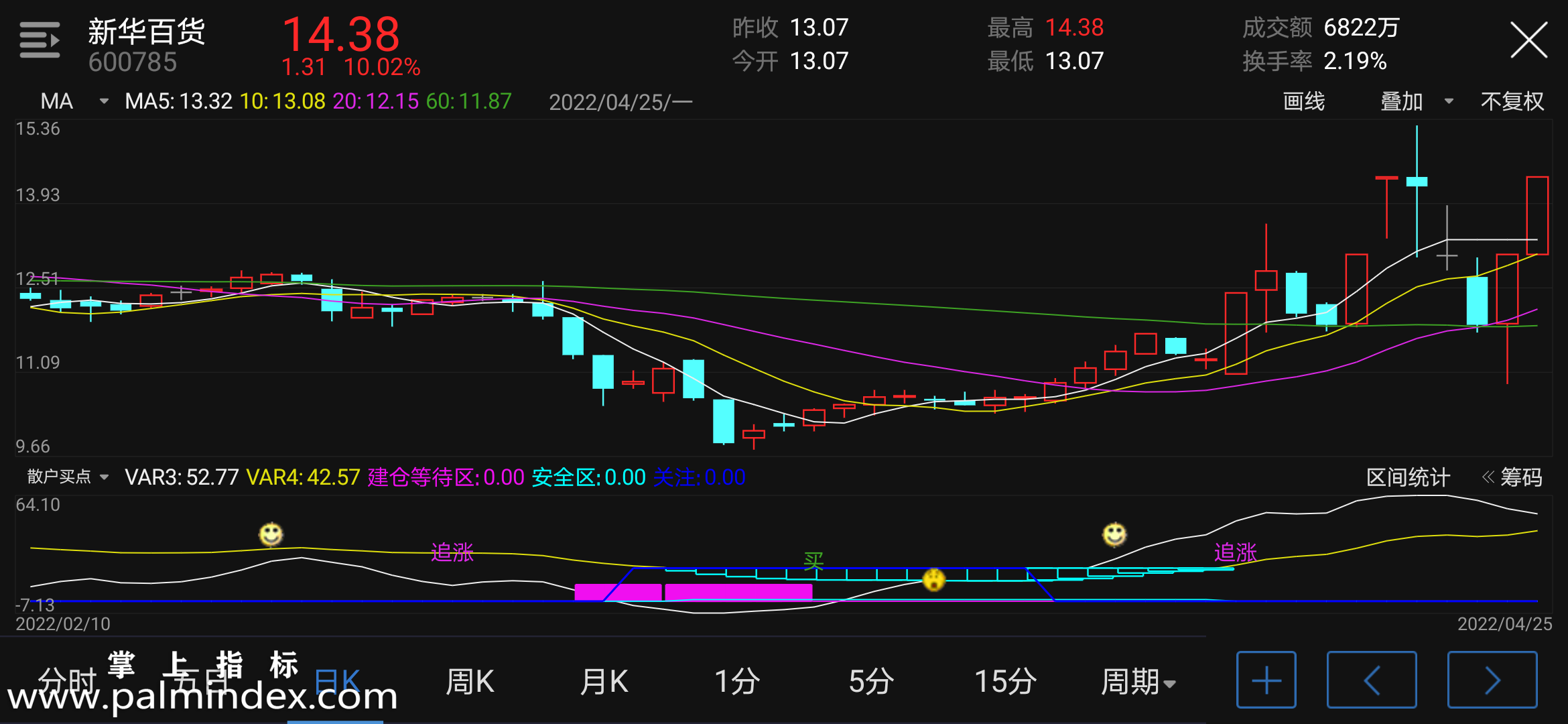1568x724 pixels.
Task: Click the 安全区: 0.00 label
Action: coord(588,477)
